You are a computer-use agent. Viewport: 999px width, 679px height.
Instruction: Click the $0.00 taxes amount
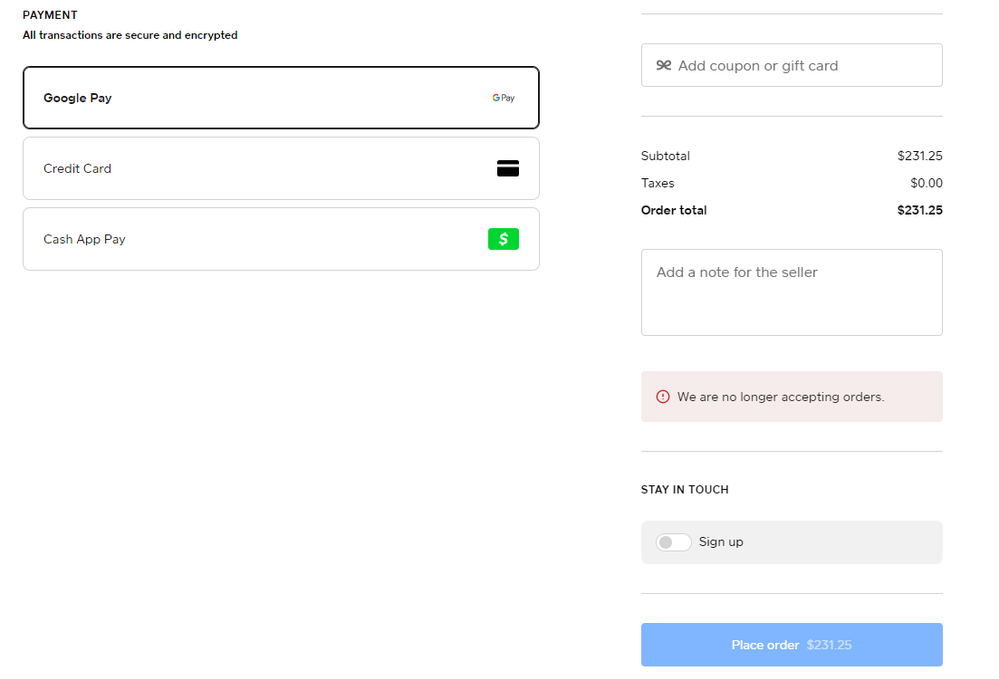(926, 183)
